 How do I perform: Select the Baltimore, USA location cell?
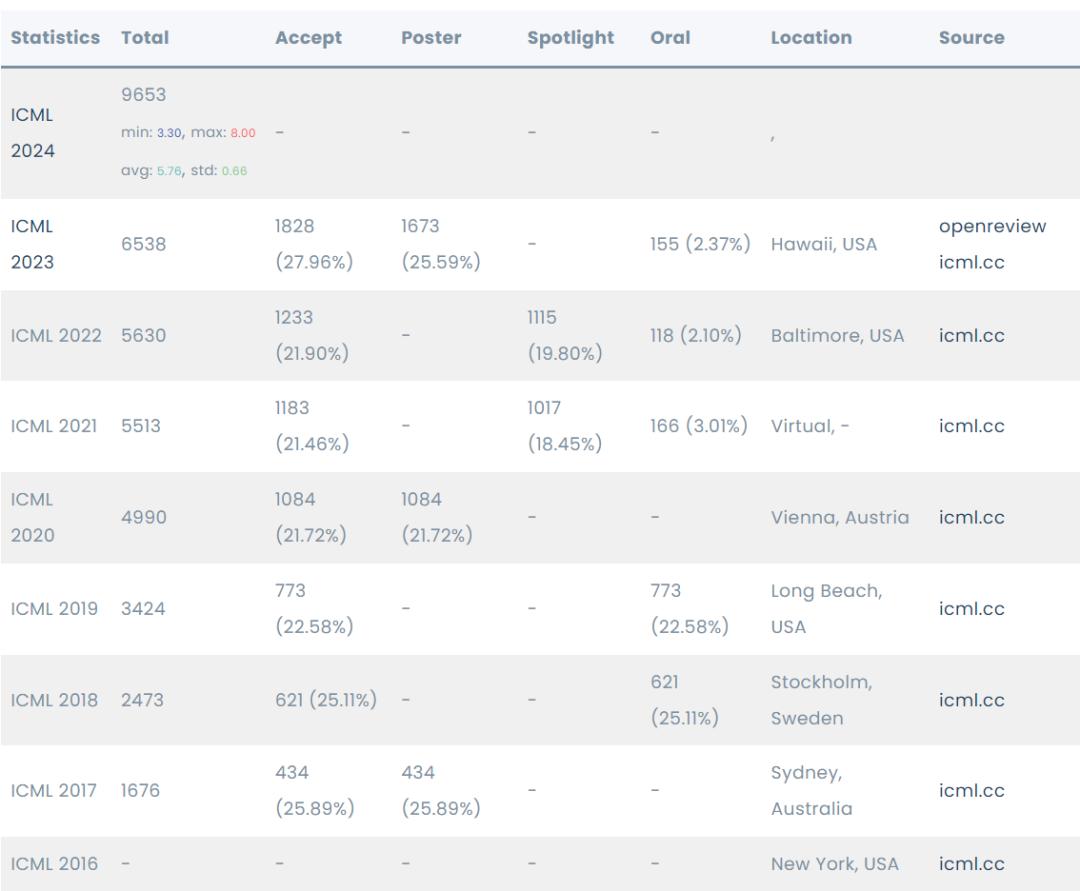837,335
